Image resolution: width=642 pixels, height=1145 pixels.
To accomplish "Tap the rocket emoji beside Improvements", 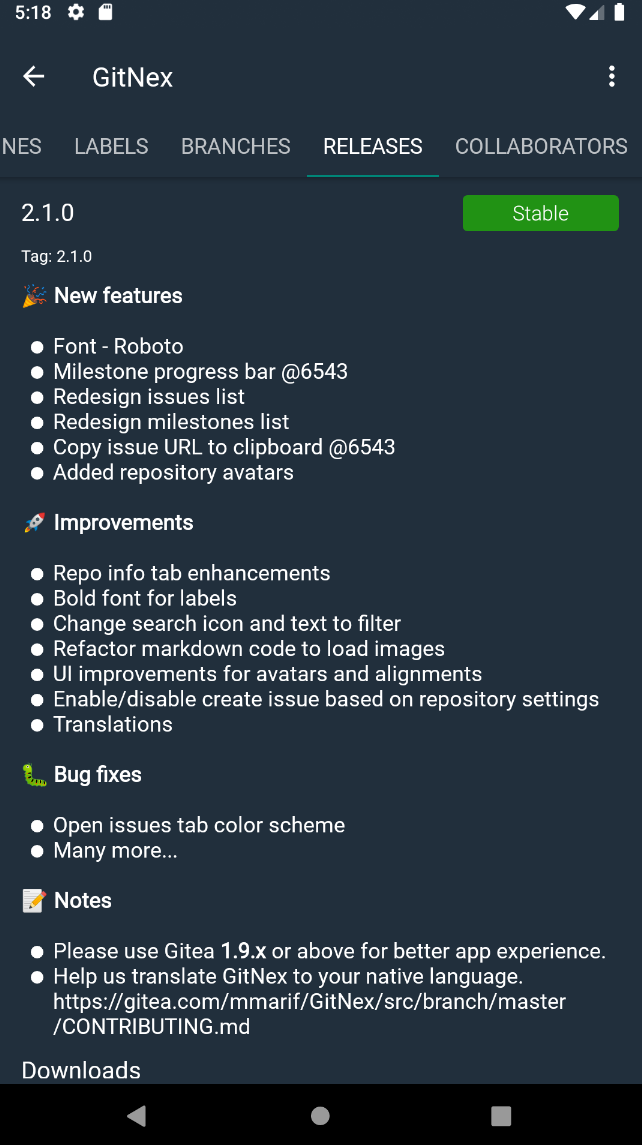I will click(x=34, y=523).
